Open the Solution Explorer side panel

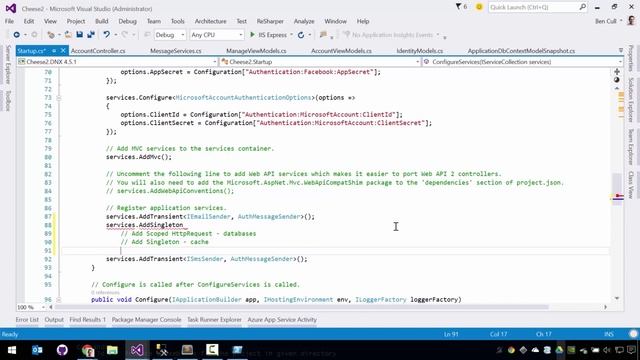(x=631, y=100)
